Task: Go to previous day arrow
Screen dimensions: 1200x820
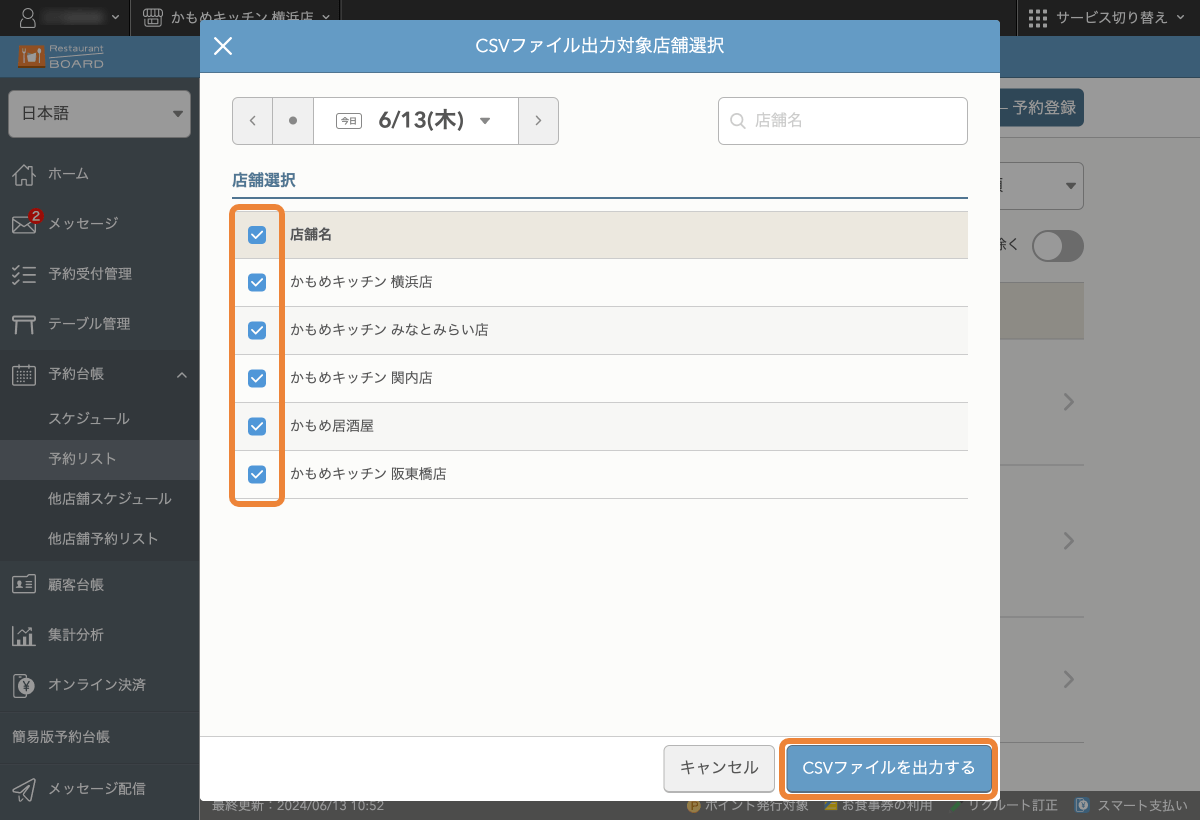Action: coord(253,121)
